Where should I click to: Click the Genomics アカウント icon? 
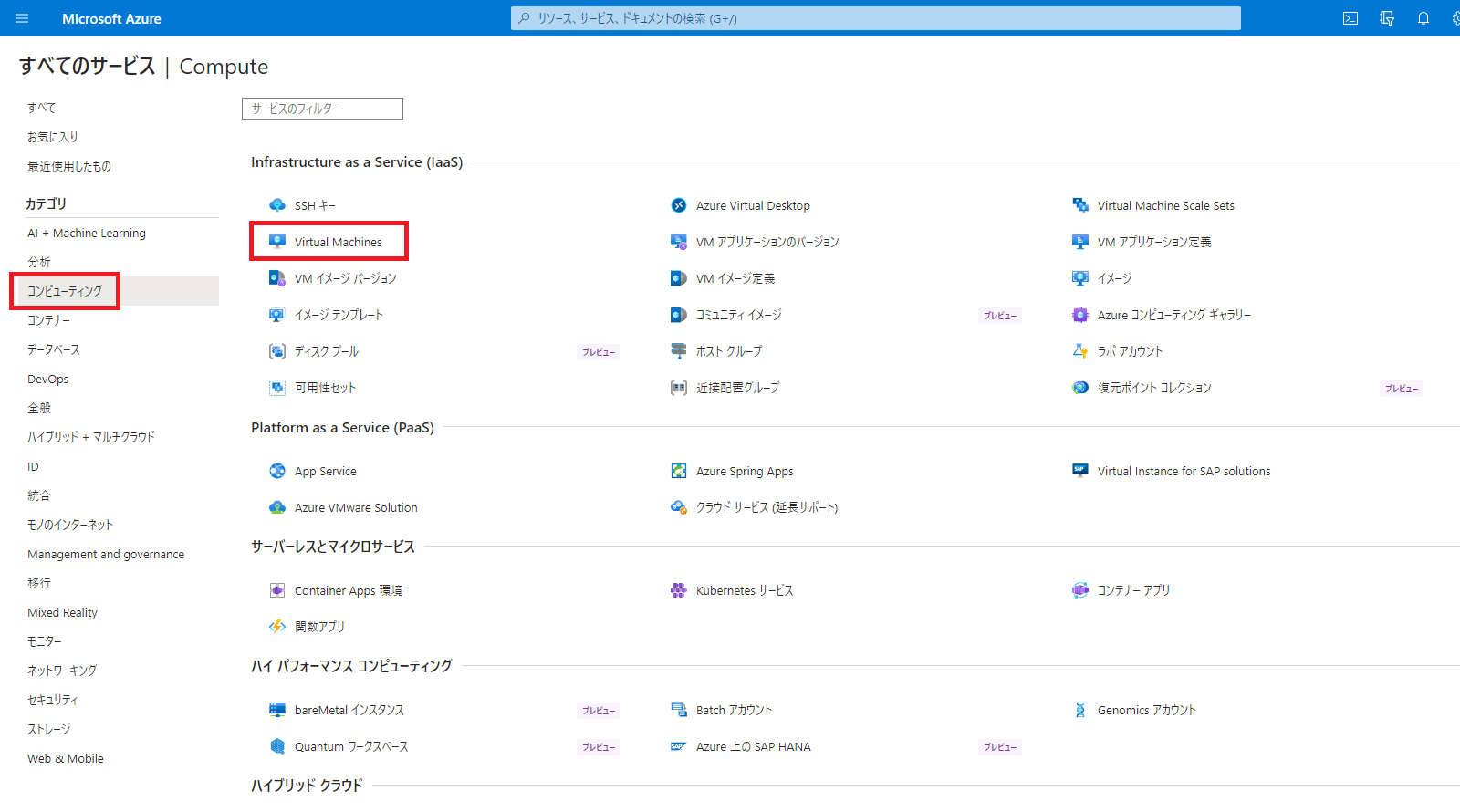pyautogui.click(x=1080, y=710)
